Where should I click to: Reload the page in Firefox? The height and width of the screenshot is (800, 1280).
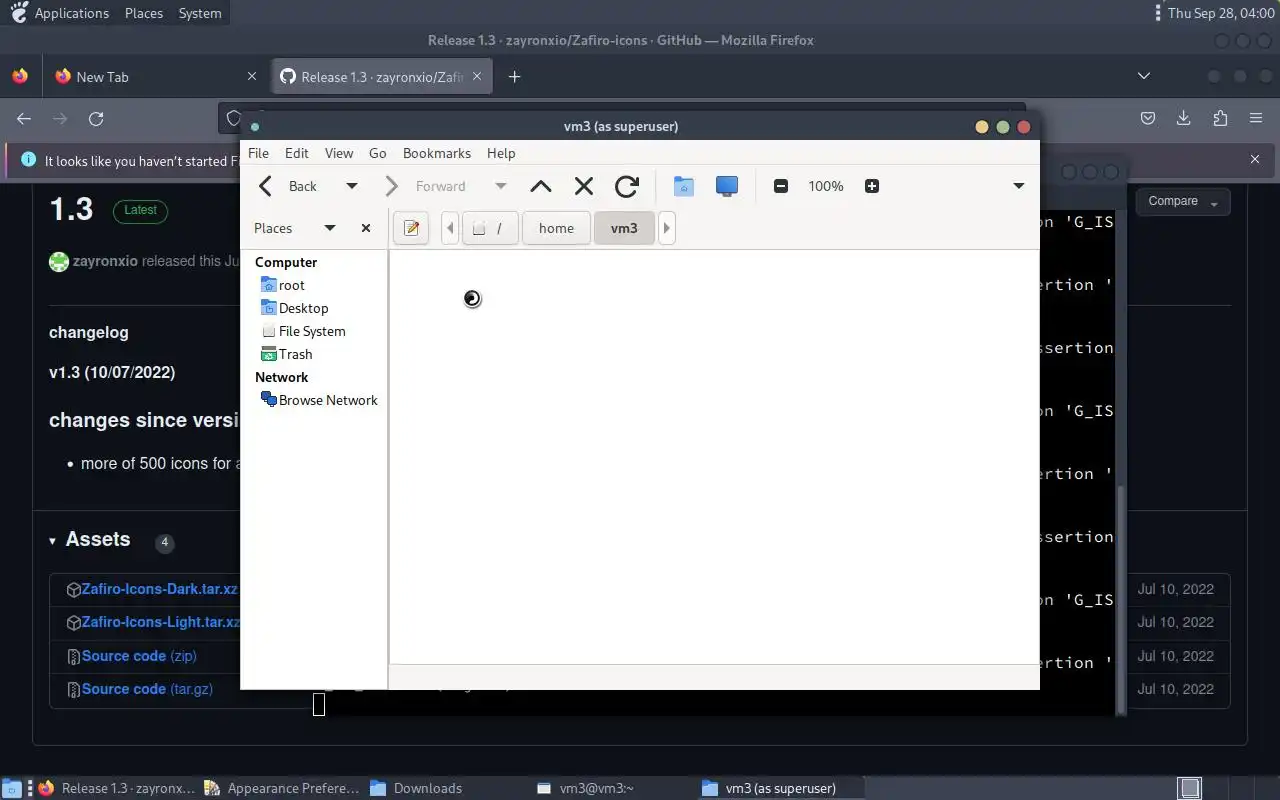[96, 118]
